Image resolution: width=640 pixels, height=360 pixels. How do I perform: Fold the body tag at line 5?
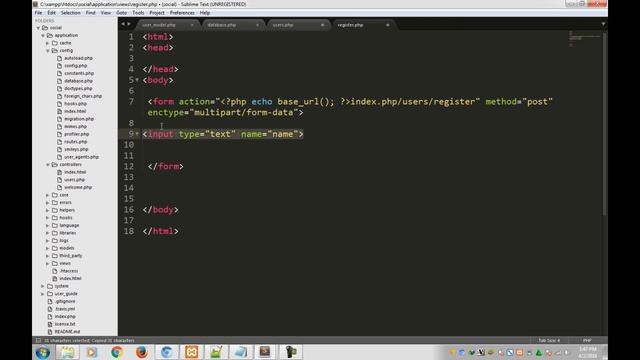coord(137,80)
